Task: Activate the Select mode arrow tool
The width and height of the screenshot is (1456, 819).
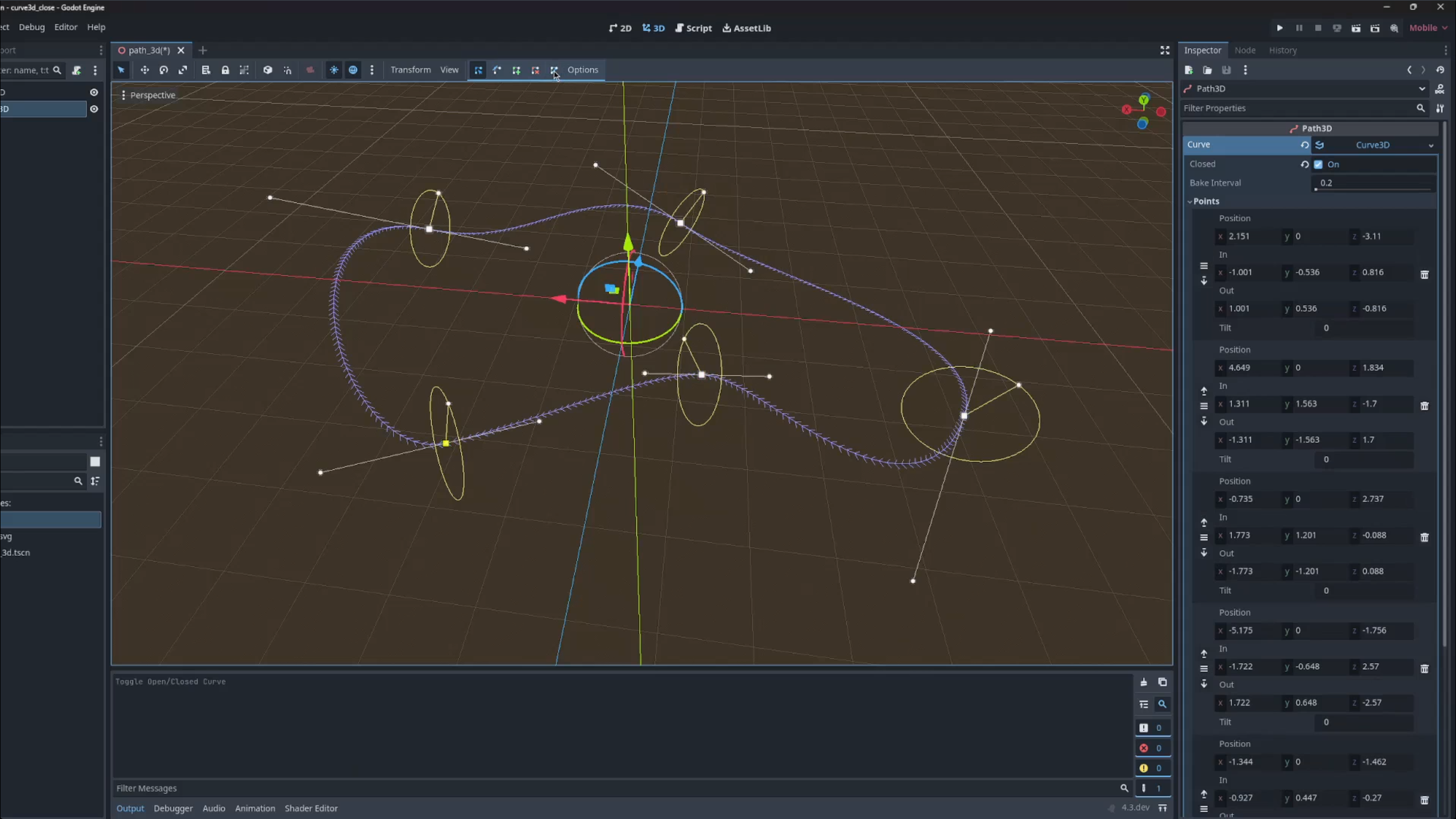Action: (x=121, y=70)
